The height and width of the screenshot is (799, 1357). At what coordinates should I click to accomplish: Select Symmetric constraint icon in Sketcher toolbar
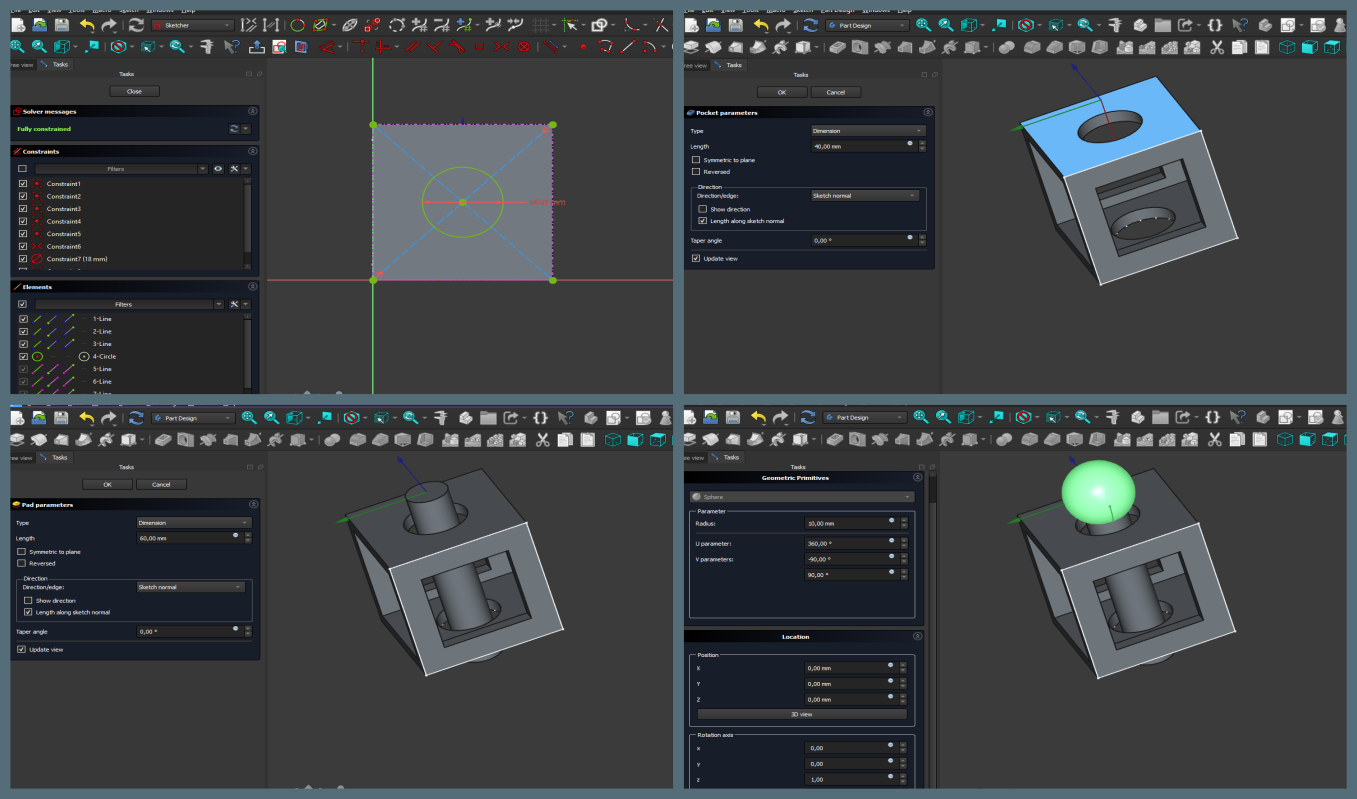point(501,46)
